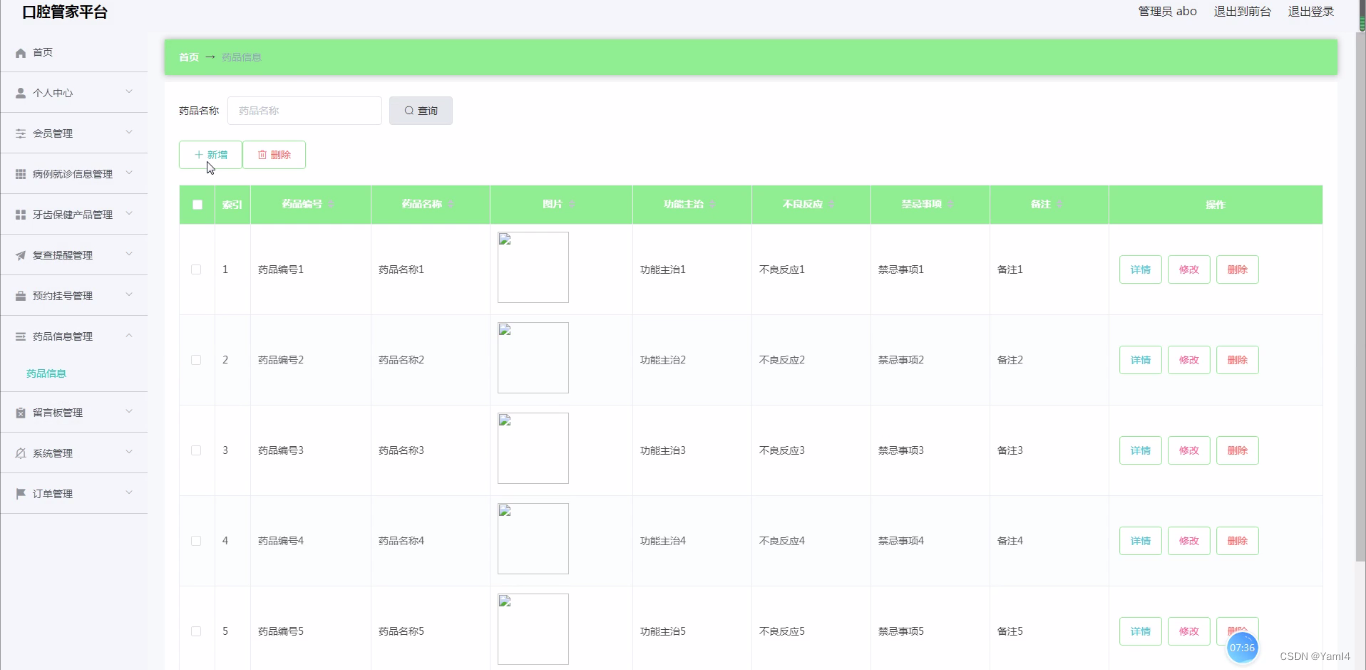Screen dimensions: 1366x670
Task: Open the 订单管理 sidebar menu
Action: point(74,494)
